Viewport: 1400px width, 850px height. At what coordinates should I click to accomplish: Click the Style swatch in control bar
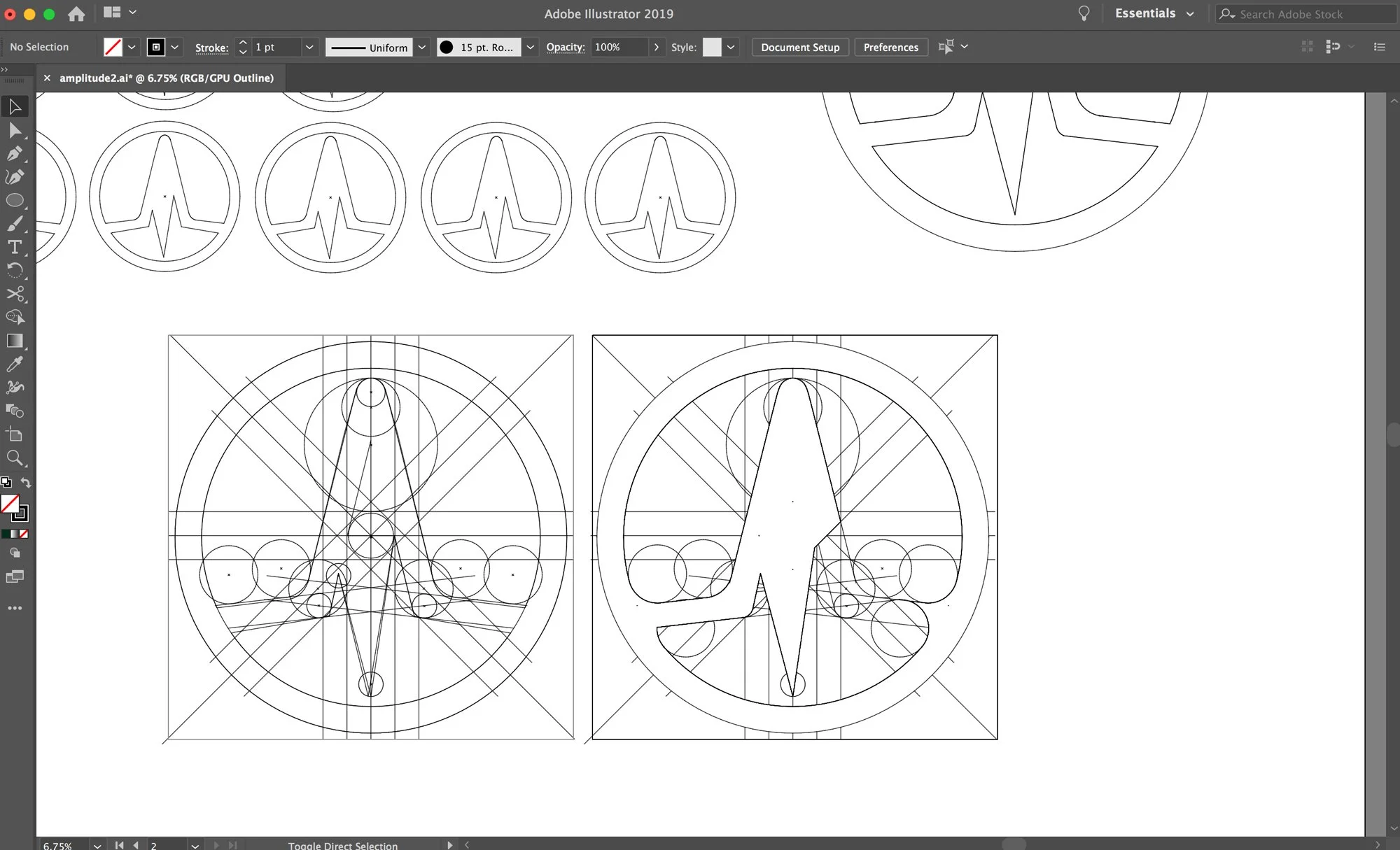711,47
